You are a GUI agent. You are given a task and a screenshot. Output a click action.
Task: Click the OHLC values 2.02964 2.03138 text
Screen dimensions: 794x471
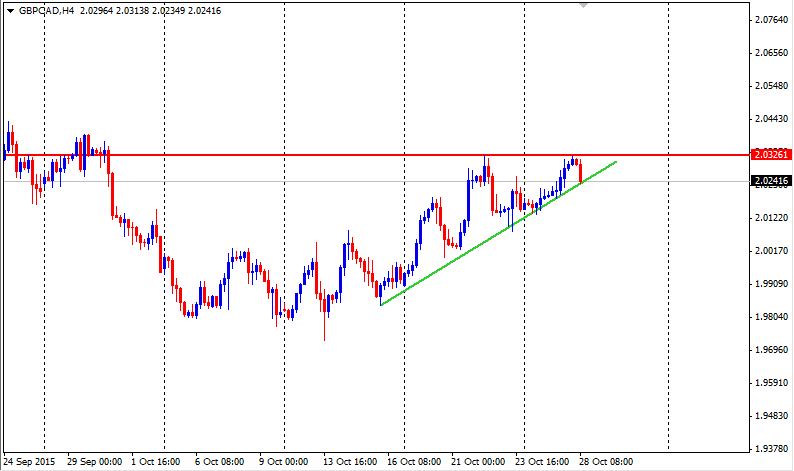(x=114, y=11)
